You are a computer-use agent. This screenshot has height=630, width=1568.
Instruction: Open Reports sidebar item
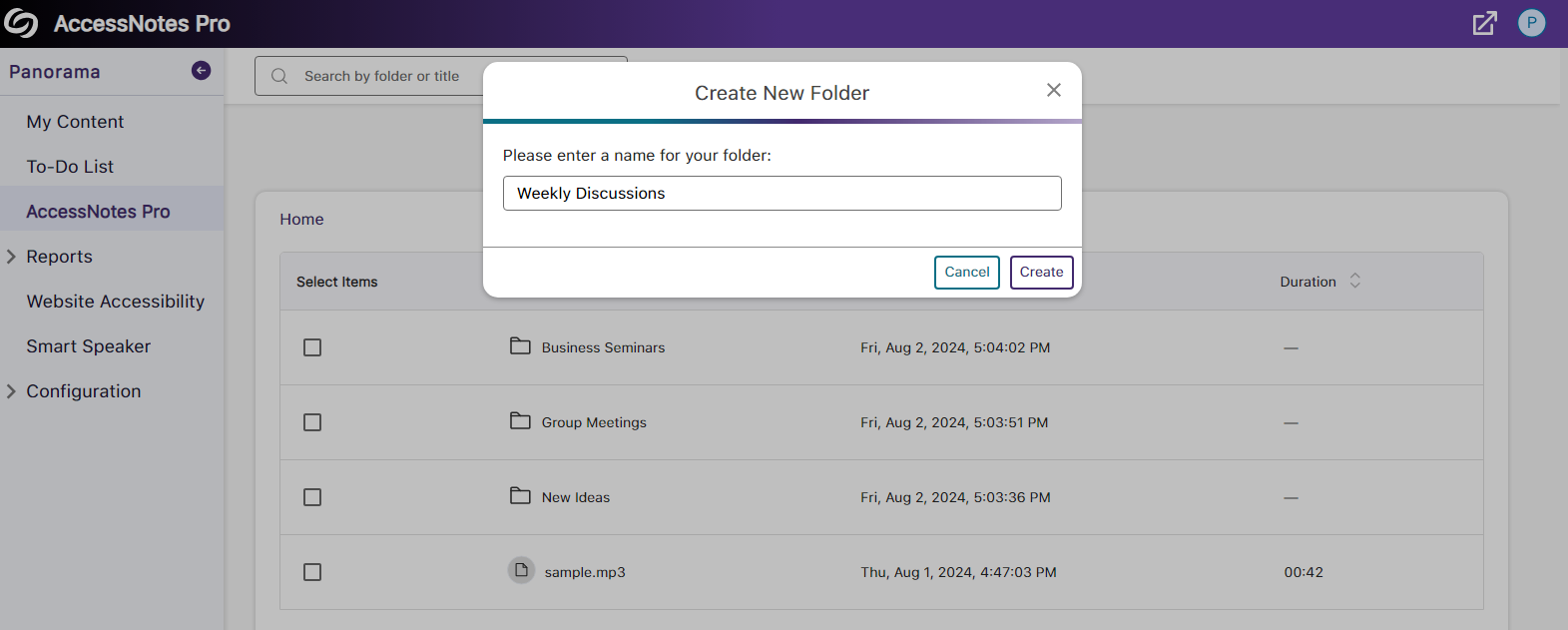[x=59, y=257]
